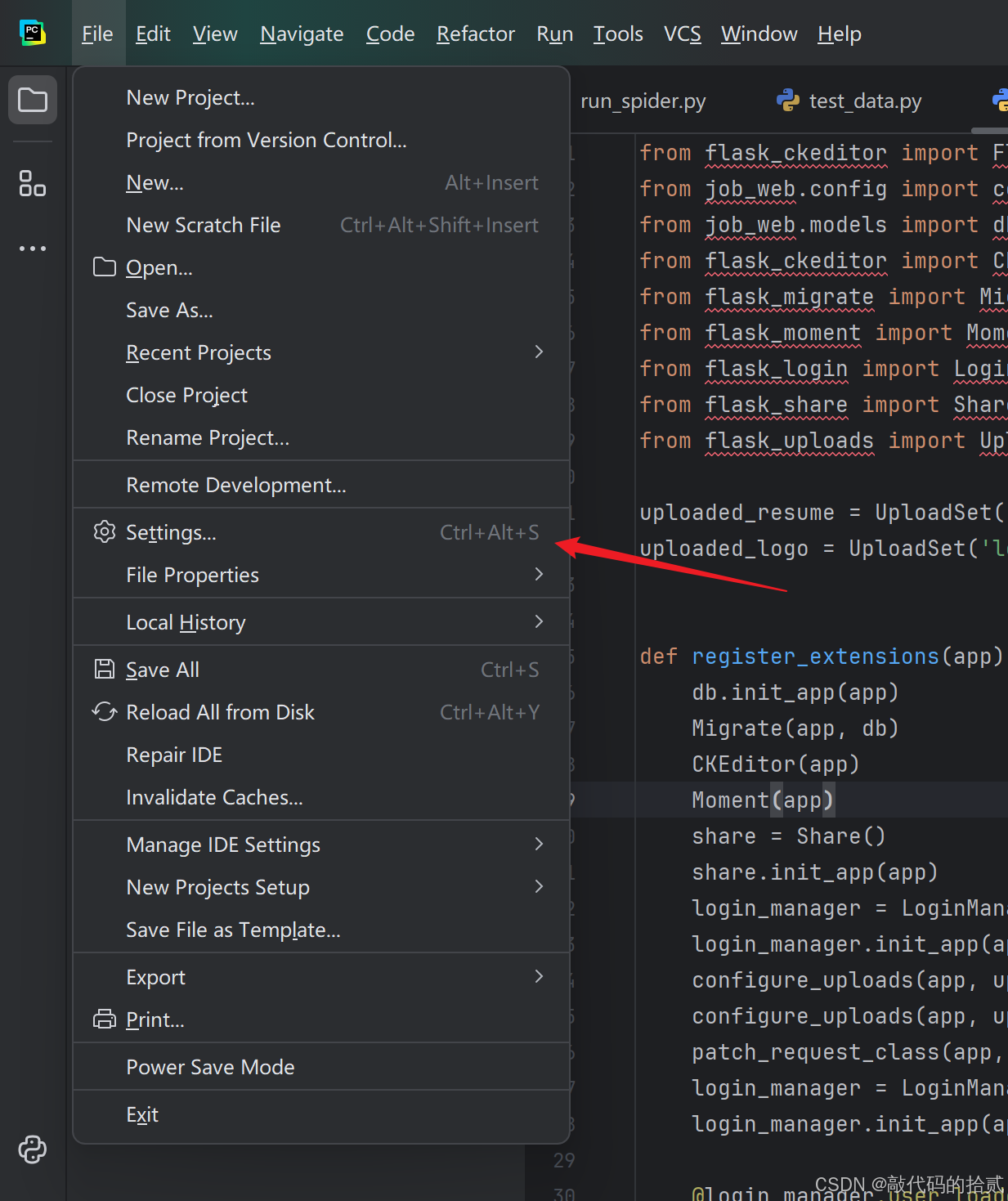Expand the Manage IDE Settings submenu arrow

click(x=539, y=845)
